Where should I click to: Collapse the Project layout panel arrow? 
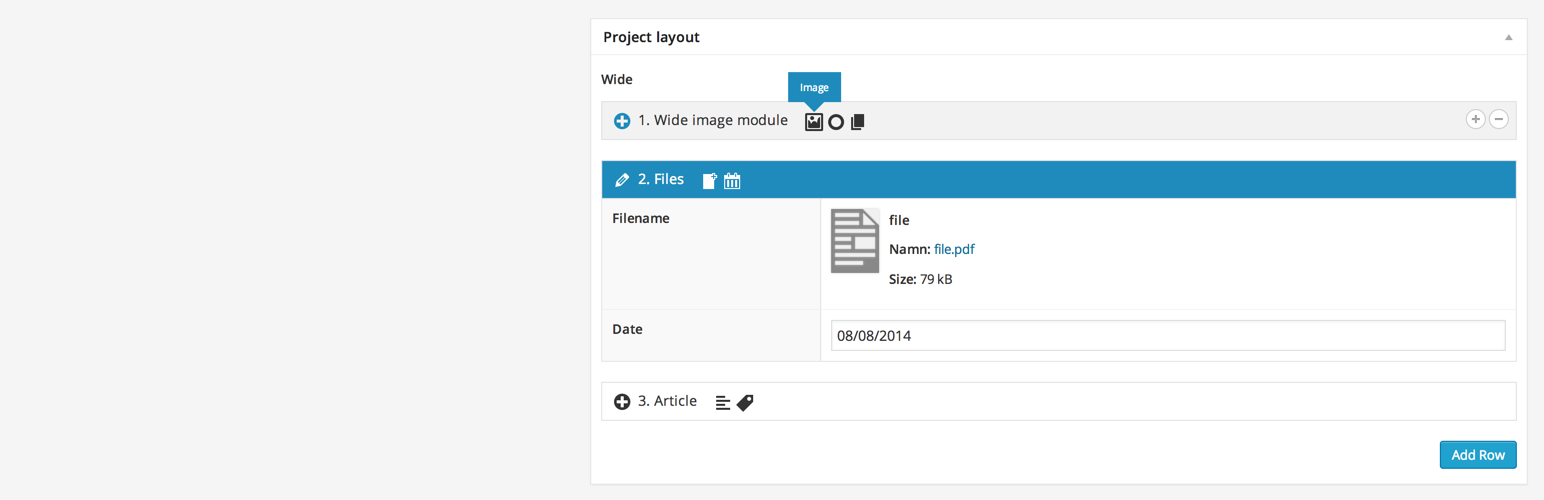click(x=1508, y=37)
